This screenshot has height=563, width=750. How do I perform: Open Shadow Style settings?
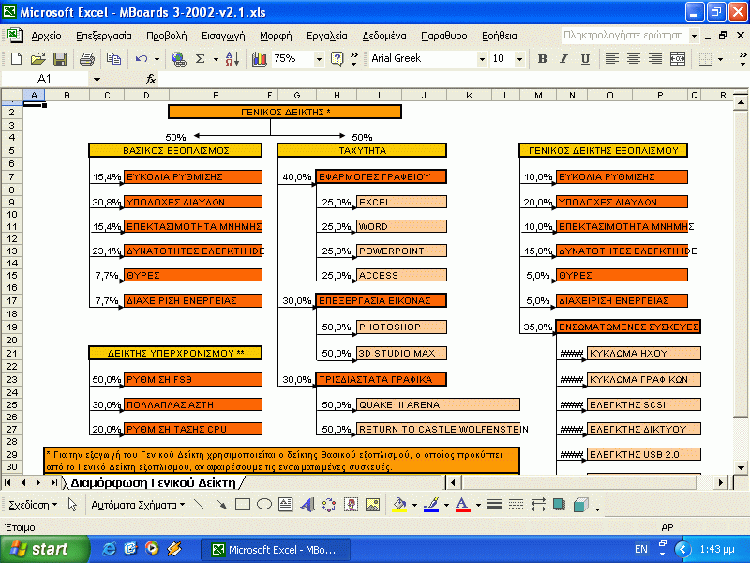point(559,504)
